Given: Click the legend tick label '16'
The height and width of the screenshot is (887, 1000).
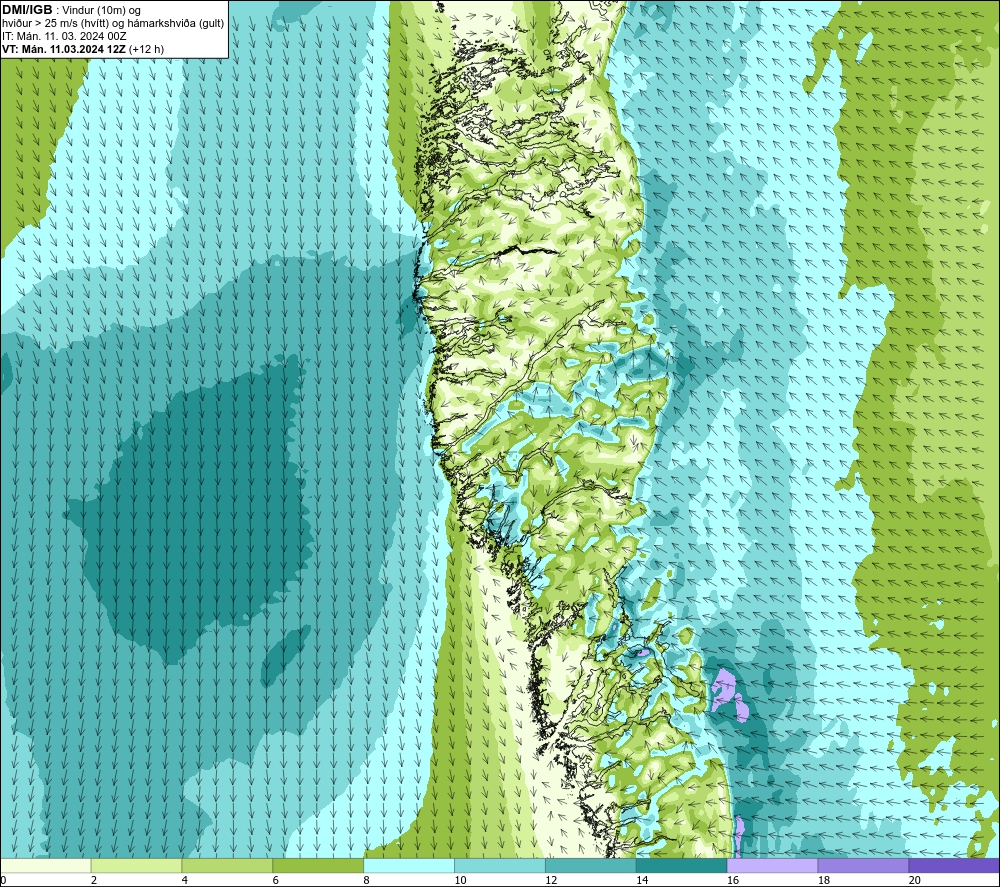Looking at the screenshot, I should [733, 880].
